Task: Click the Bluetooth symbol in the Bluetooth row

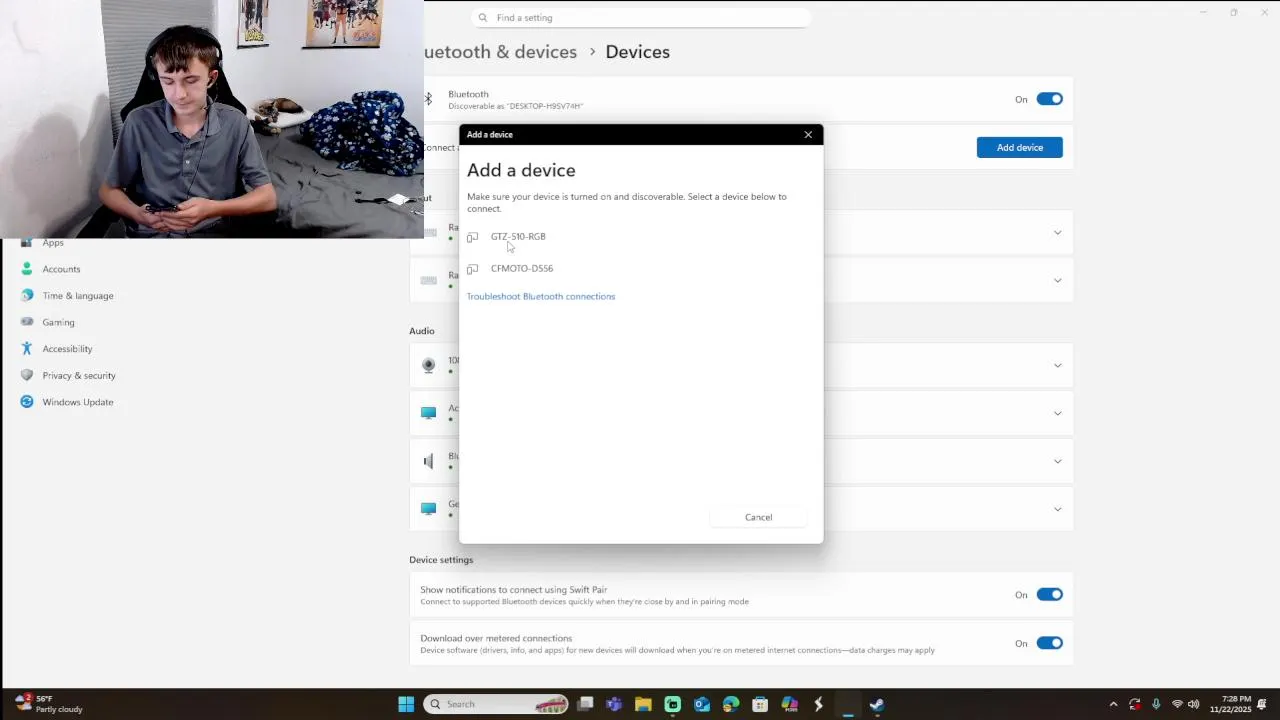Action: (x=428, y=99)
